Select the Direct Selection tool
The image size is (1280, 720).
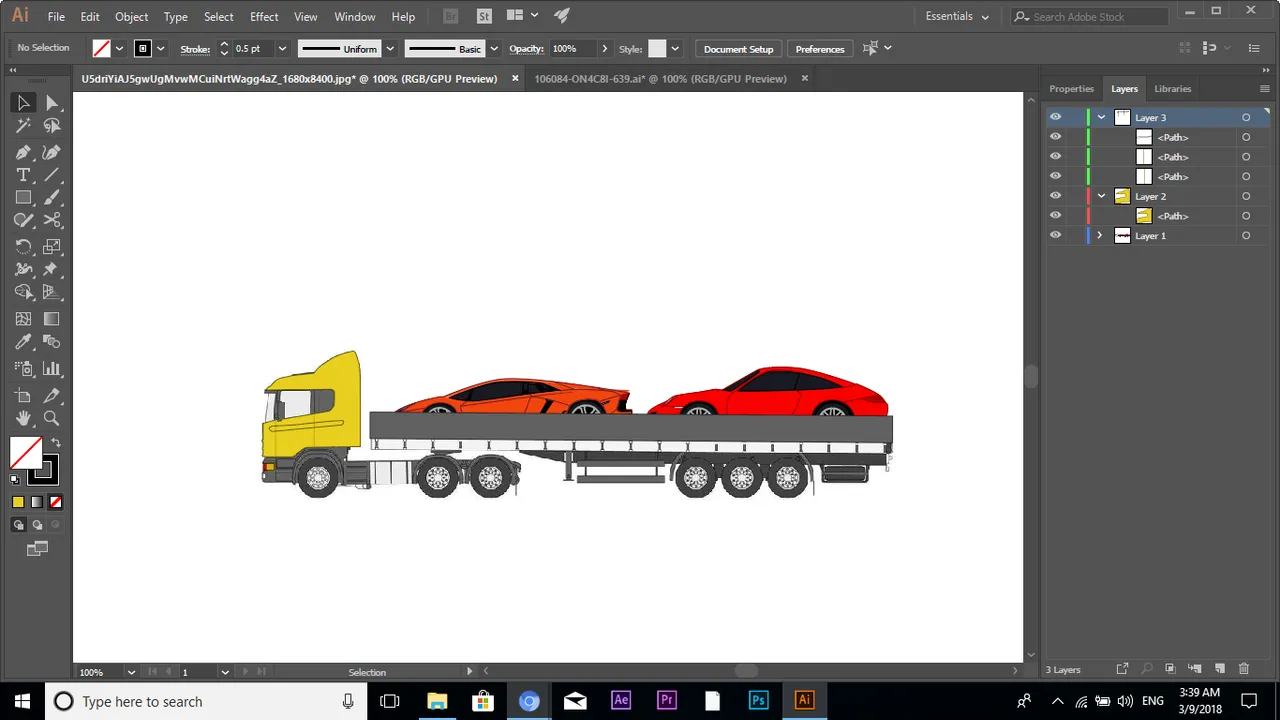click(x=52, y=103)
